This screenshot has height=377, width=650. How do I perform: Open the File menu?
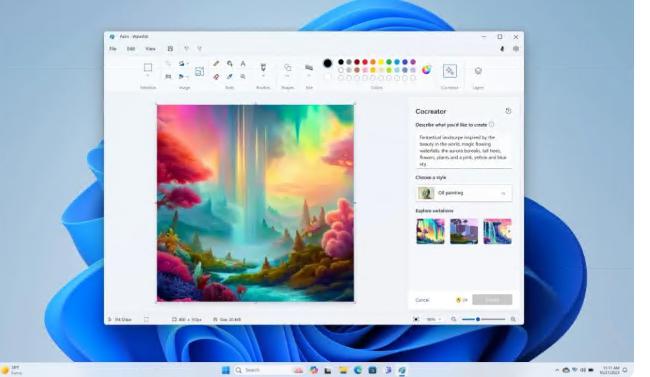[112, 49]
